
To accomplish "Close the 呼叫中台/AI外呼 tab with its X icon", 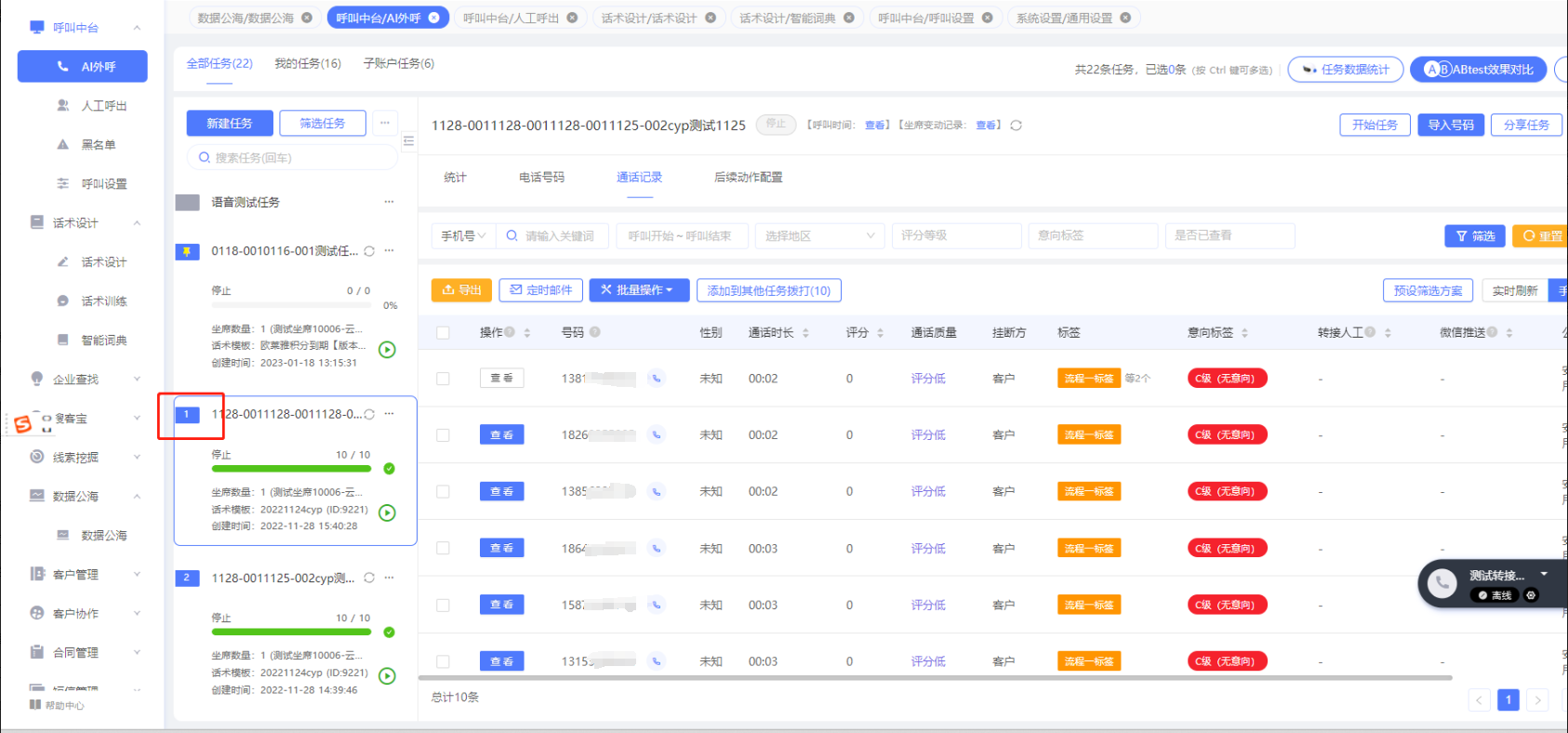I will (434, 18).
